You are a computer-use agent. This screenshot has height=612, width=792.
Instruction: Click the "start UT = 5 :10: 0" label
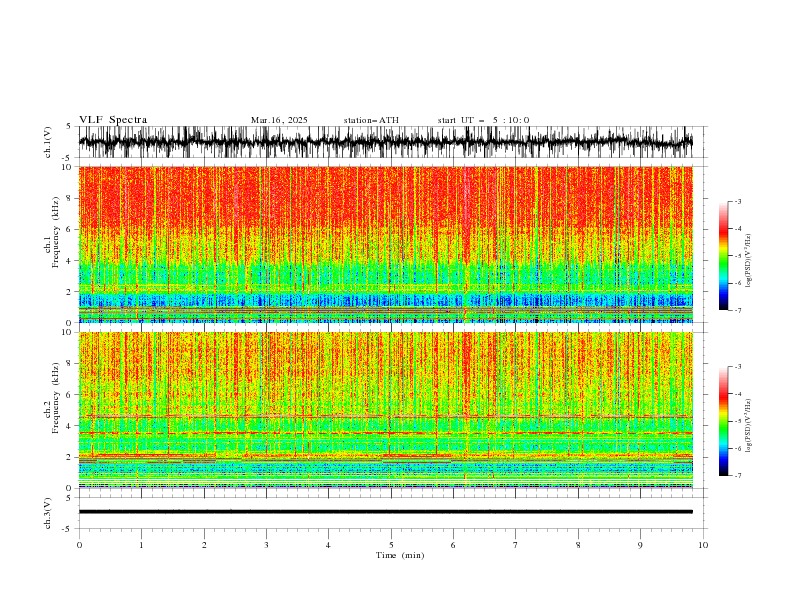coord(483,120)
